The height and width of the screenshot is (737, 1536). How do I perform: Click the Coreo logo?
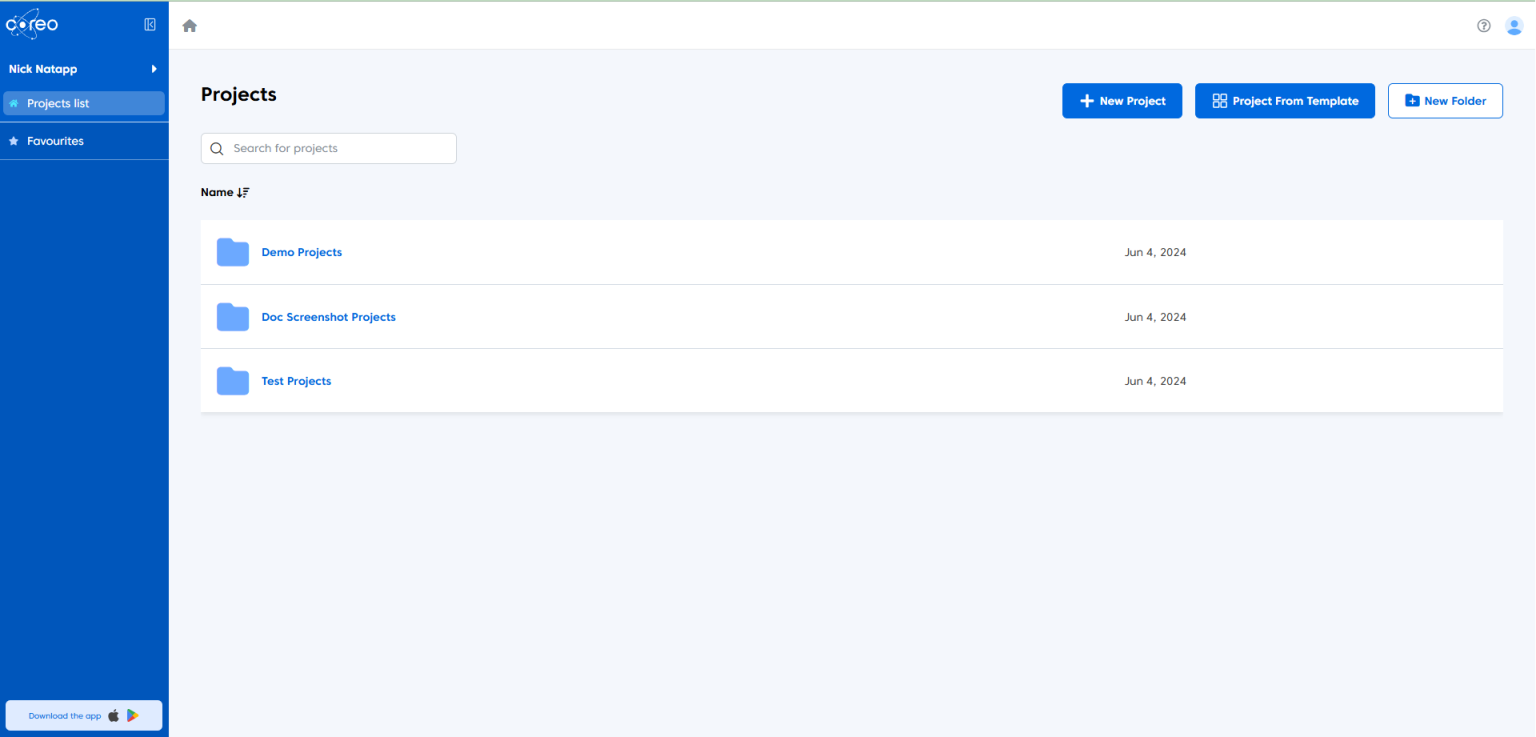pos(32,24)
